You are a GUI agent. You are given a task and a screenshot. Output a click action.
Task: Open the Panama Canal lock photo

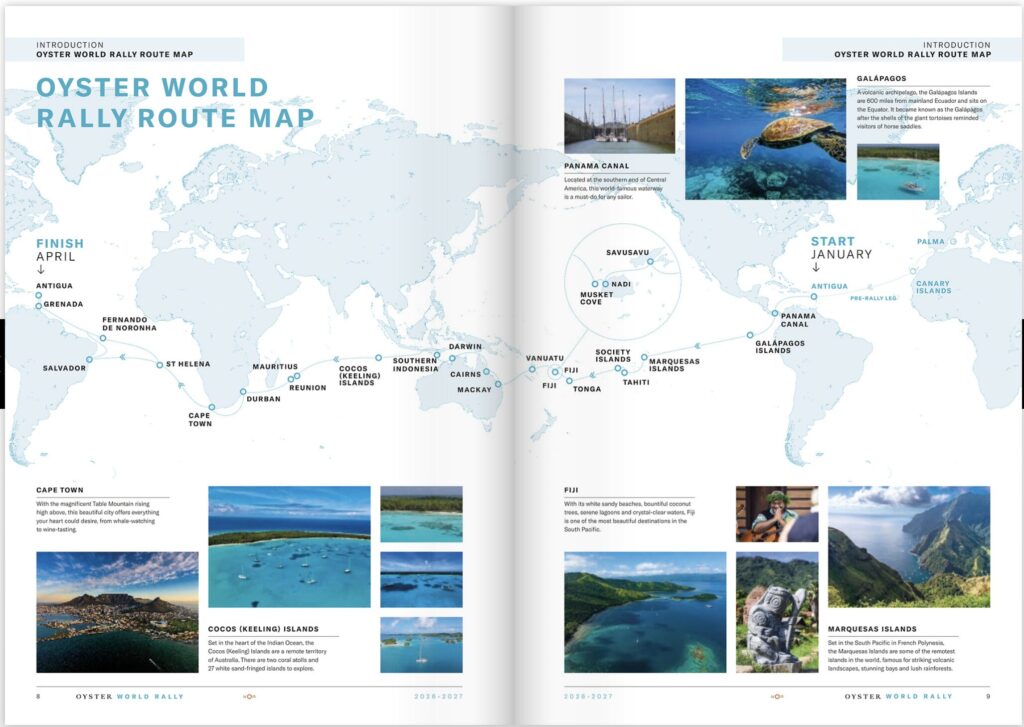[x=619, y=116]
